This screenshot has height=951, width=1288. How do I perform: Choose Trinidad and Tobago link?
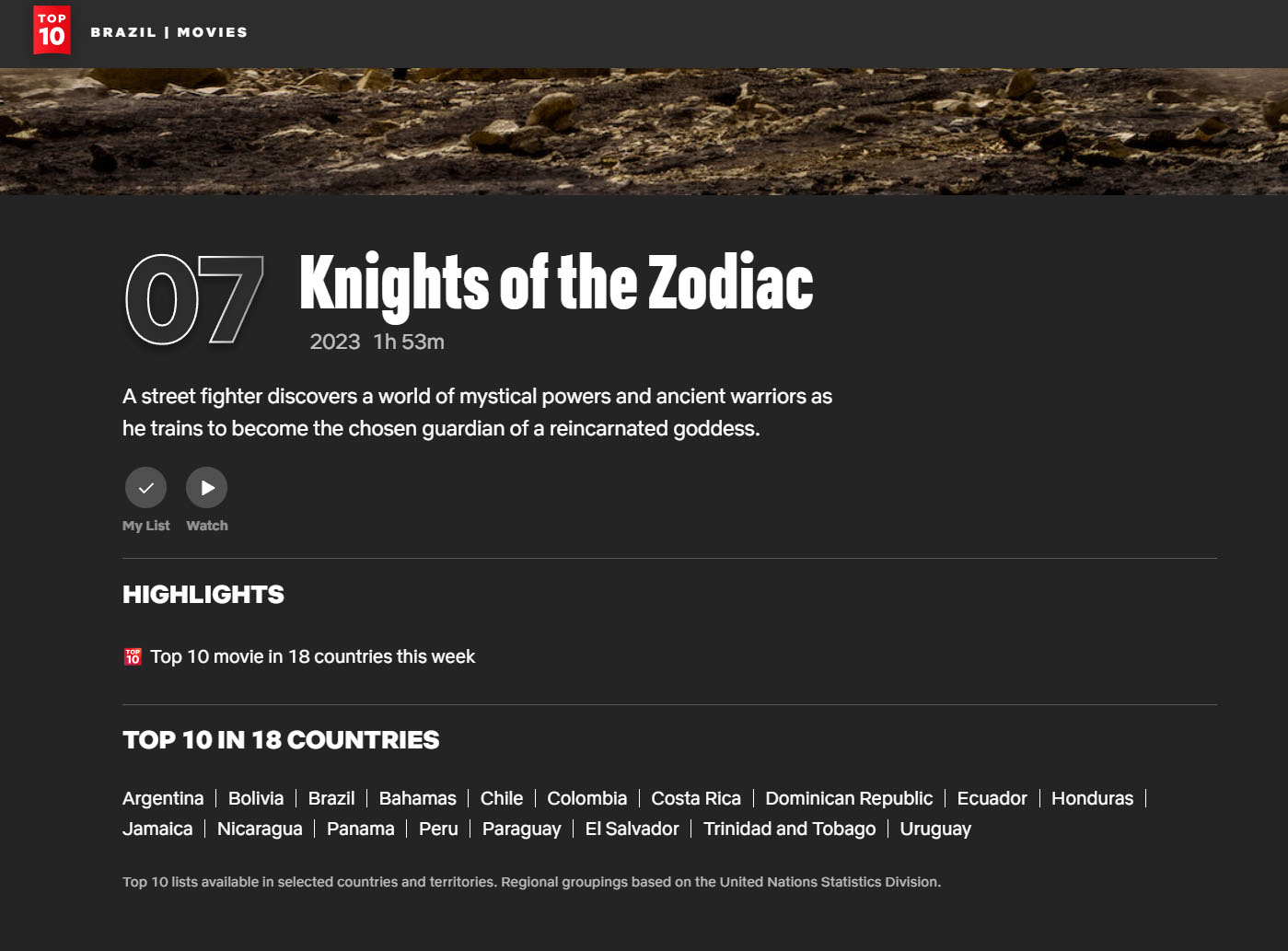pyautogui.click(x=789, y=829)
